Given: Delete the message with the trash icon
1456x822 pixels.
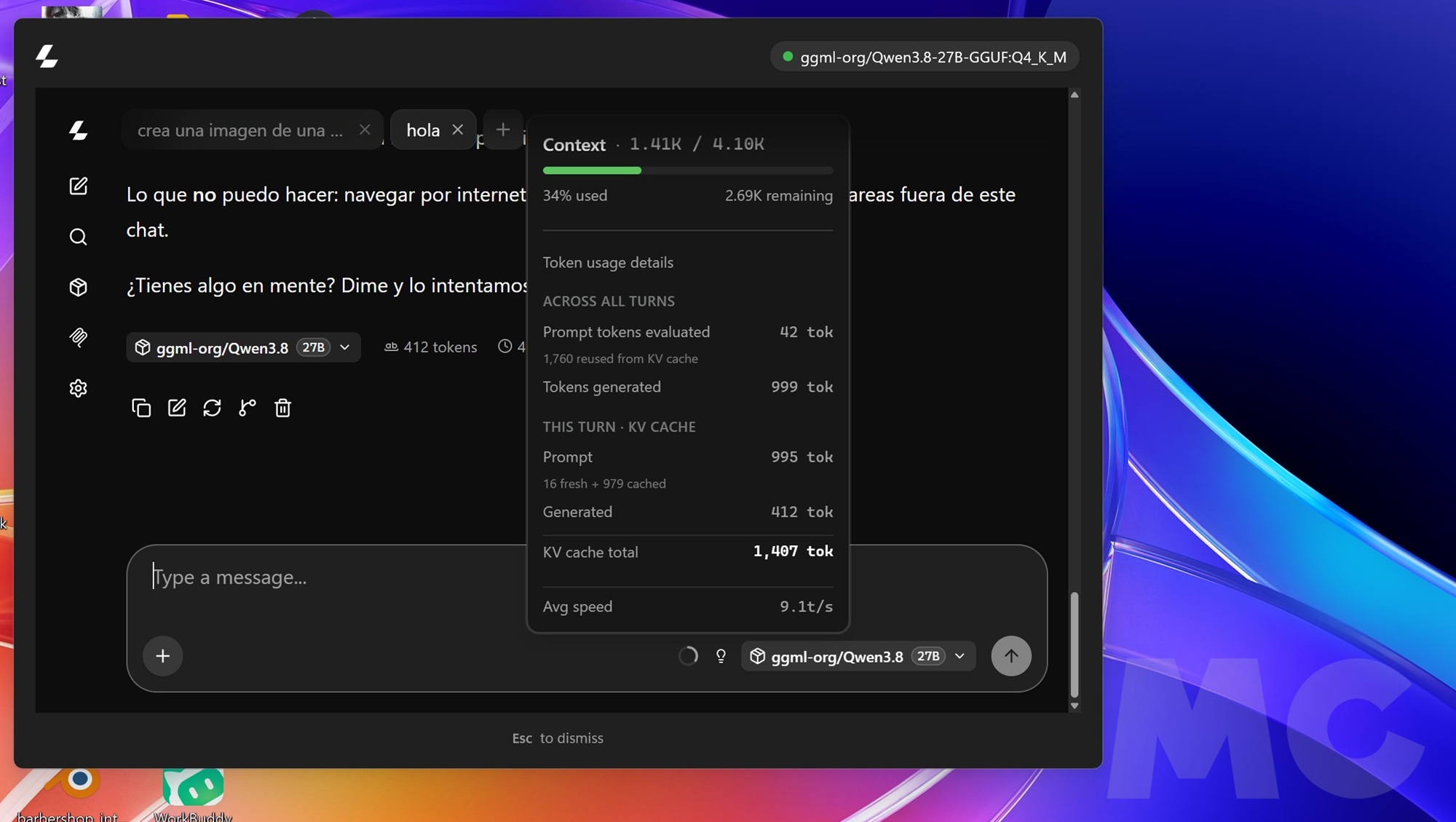Looking at the screenshot, I should point(282,408).
